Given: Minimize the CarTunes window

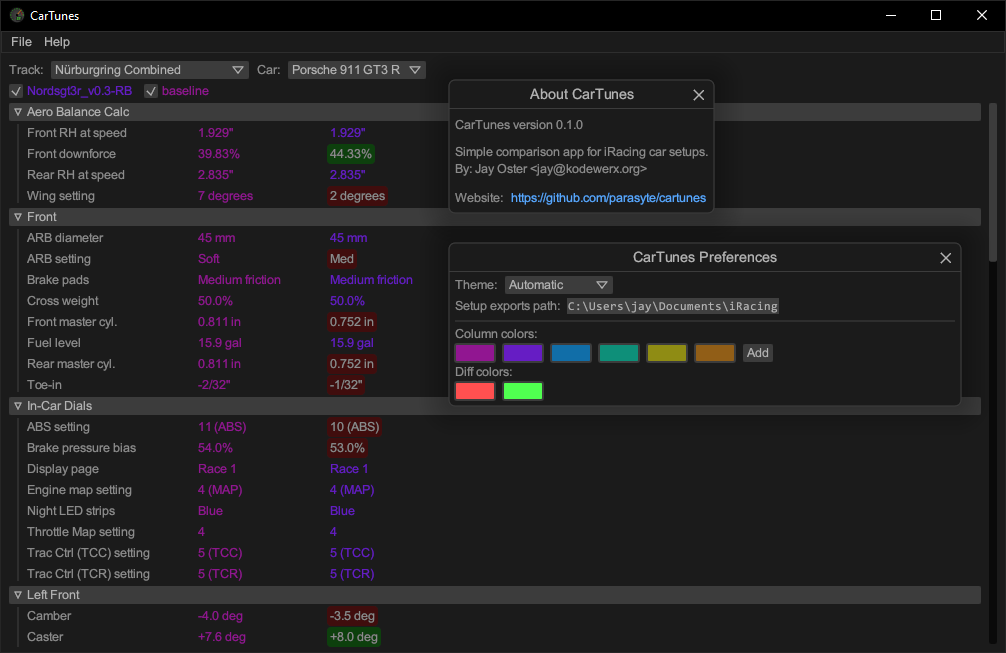Looking at the screenshot, I should [x=891, y=15].
